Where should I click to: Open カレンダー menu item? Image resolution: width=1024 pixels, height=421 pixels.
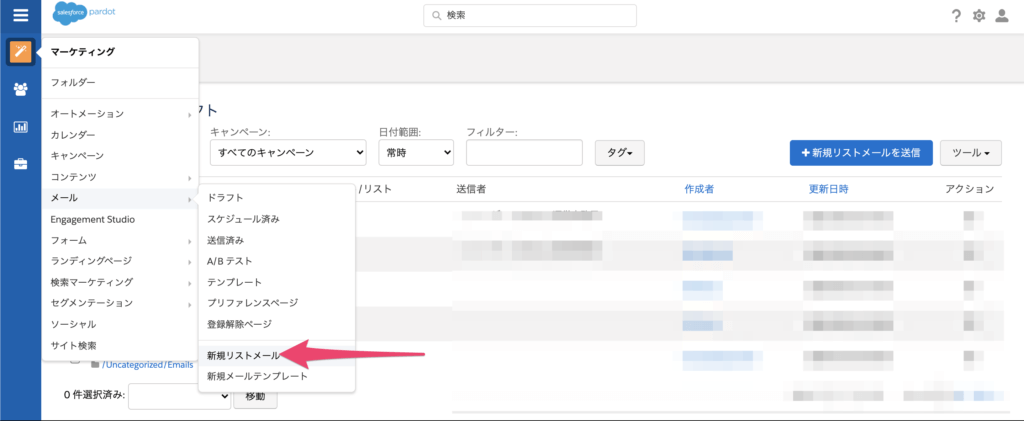click(x=120, y=134)
